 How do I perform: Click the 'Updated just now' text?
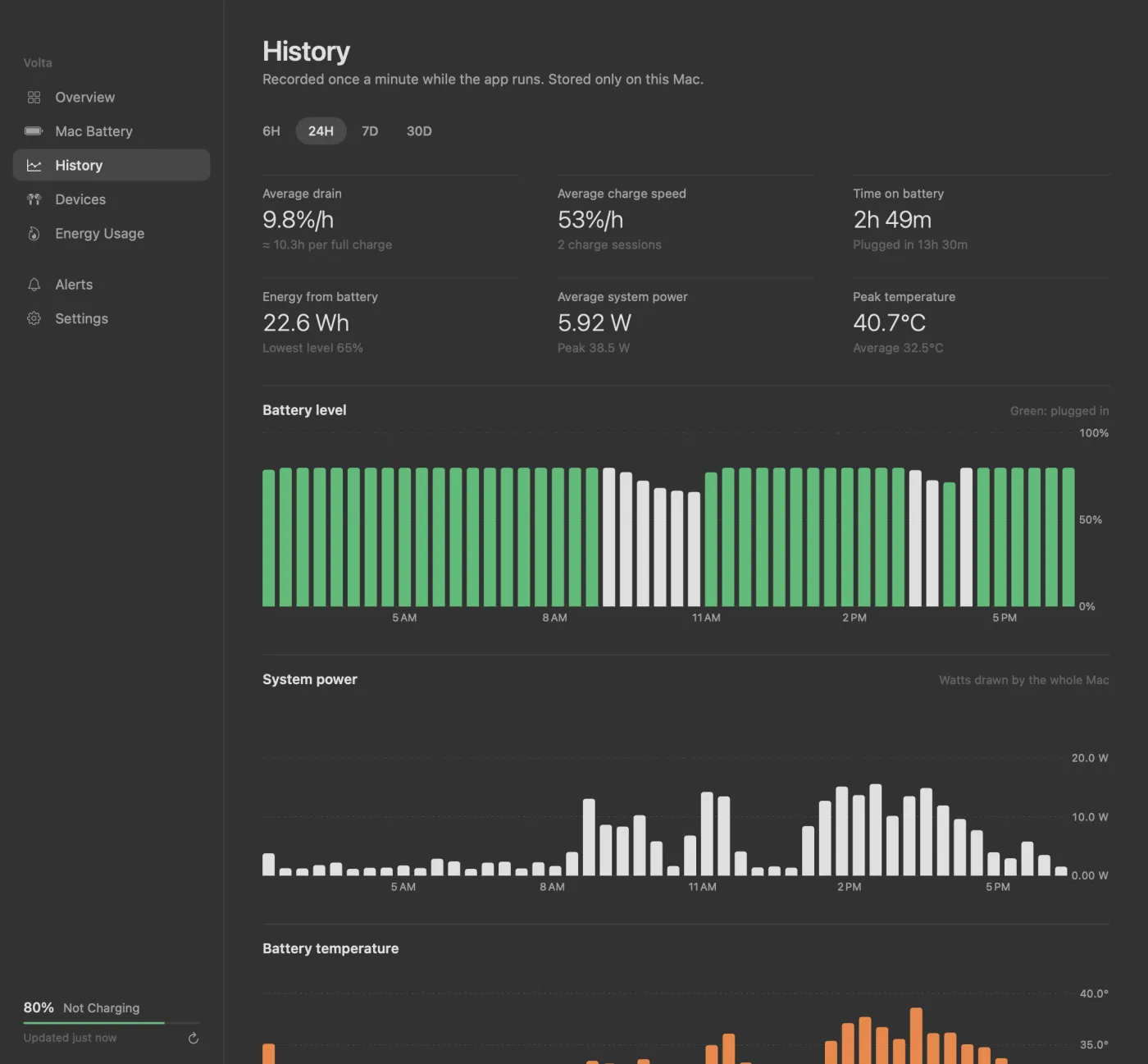click(x=70, y=1038)
